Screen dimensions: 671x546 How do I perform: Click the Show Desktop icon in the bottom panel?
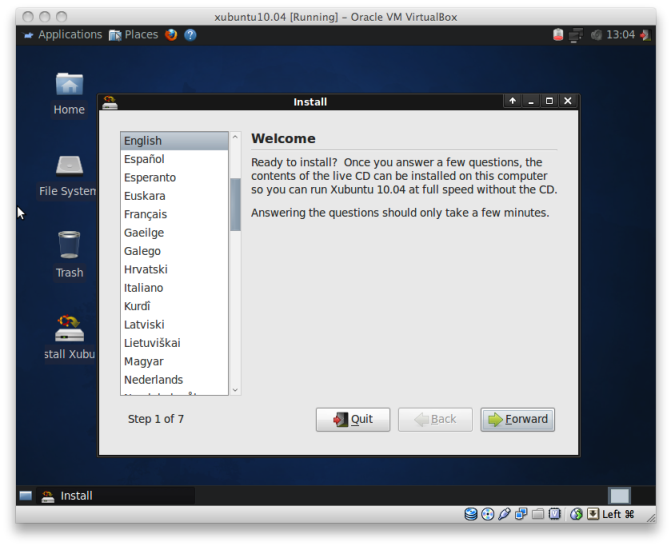click(x=26, y=496)
